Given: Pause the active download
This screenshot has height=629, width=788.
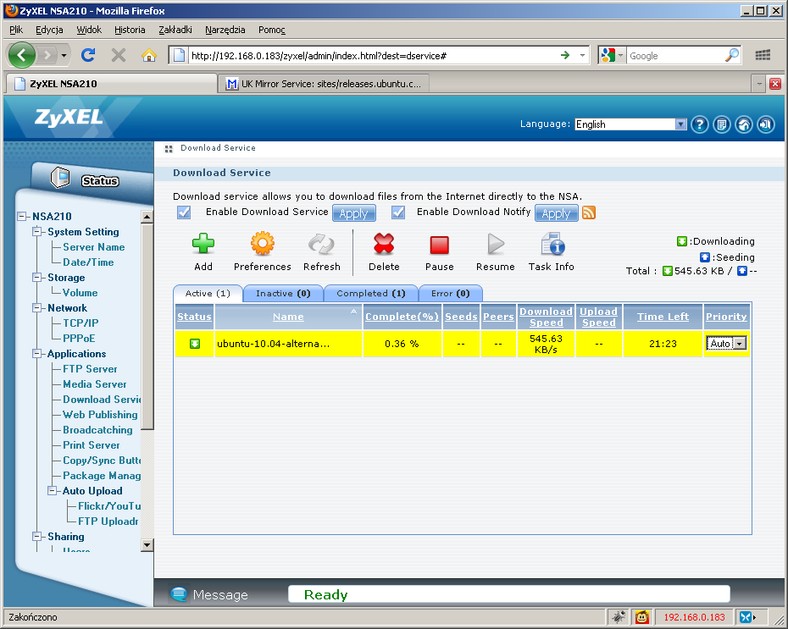Looking at the screenshot, I should tap(439, 245).
